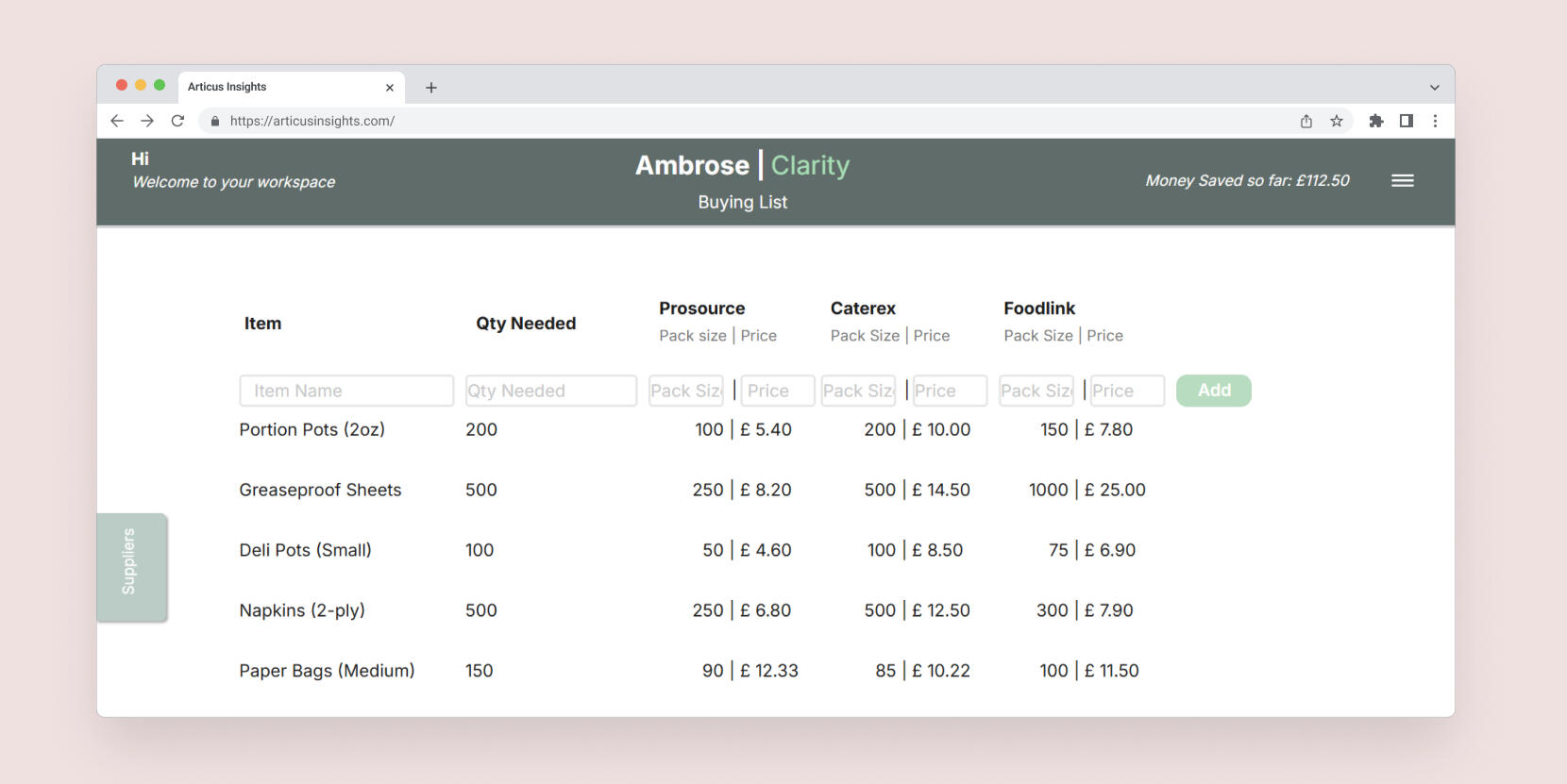Open the browser three-dot menu
The image size is (1567, 784).
(x=1435, y=121)
